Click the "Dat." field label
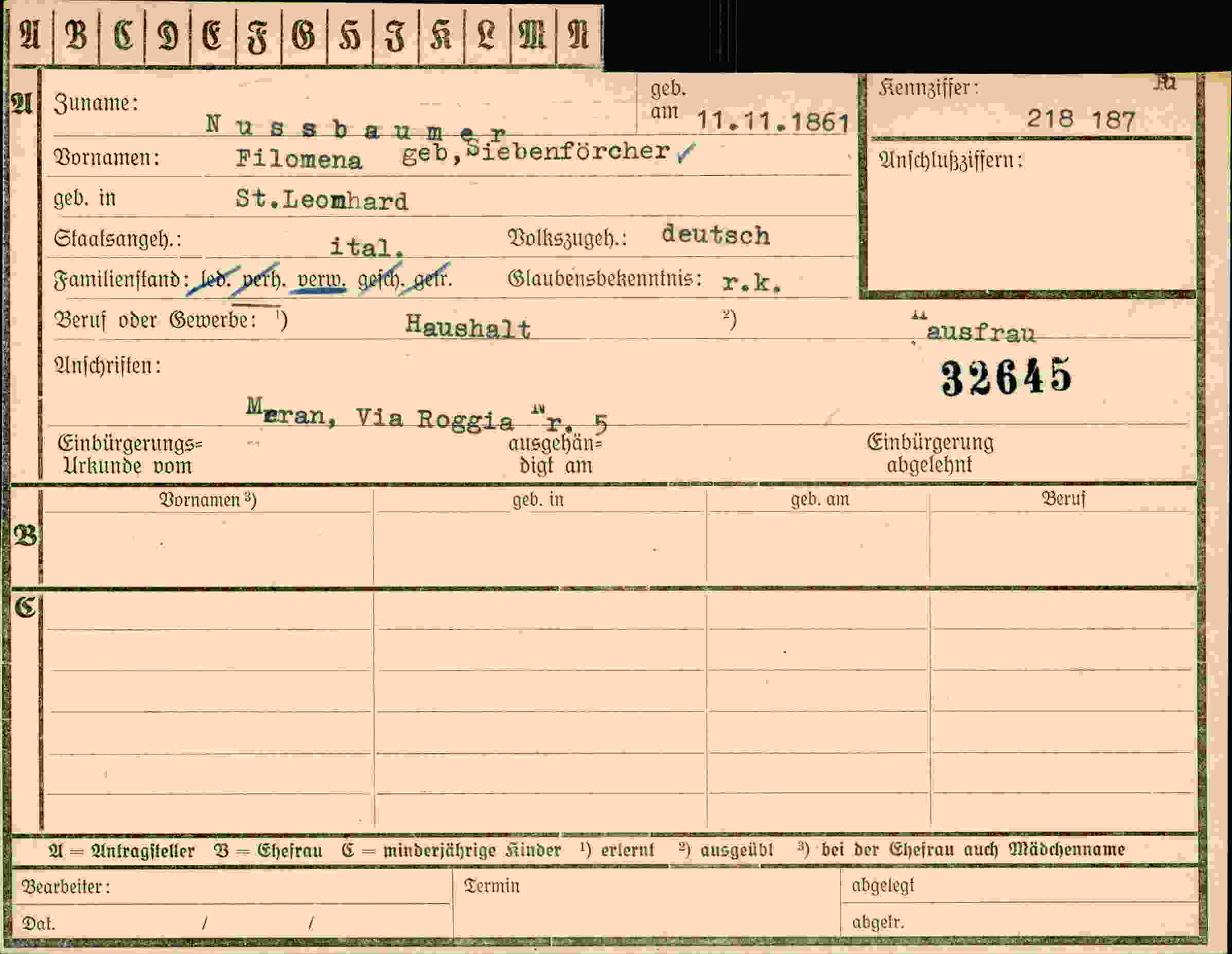1232x954 pixels. click(39, 924)
